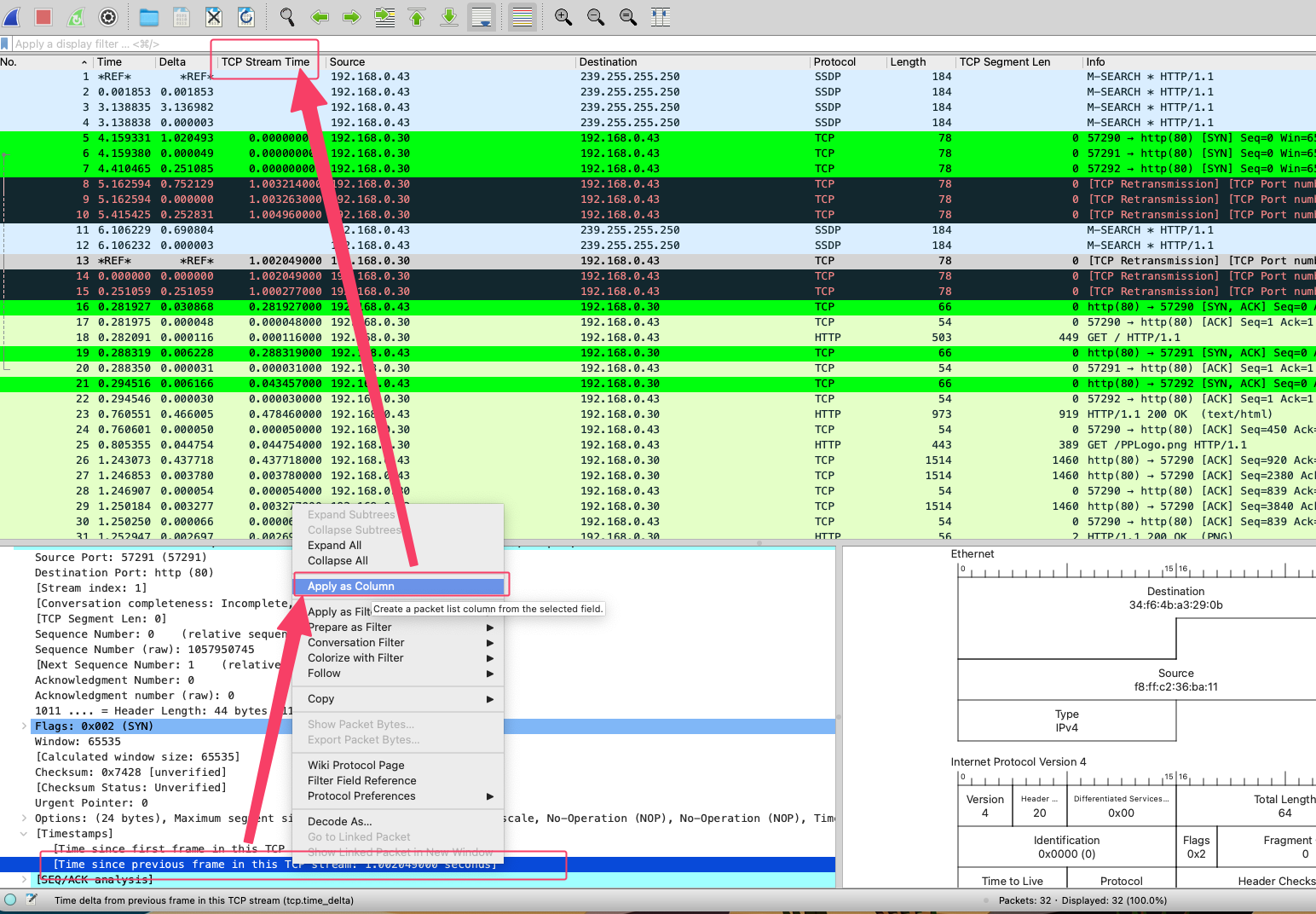Collapse the Timestamps section
Image resolution: width=1316 pixels, height=914 pixels.
tap(22, 833)
